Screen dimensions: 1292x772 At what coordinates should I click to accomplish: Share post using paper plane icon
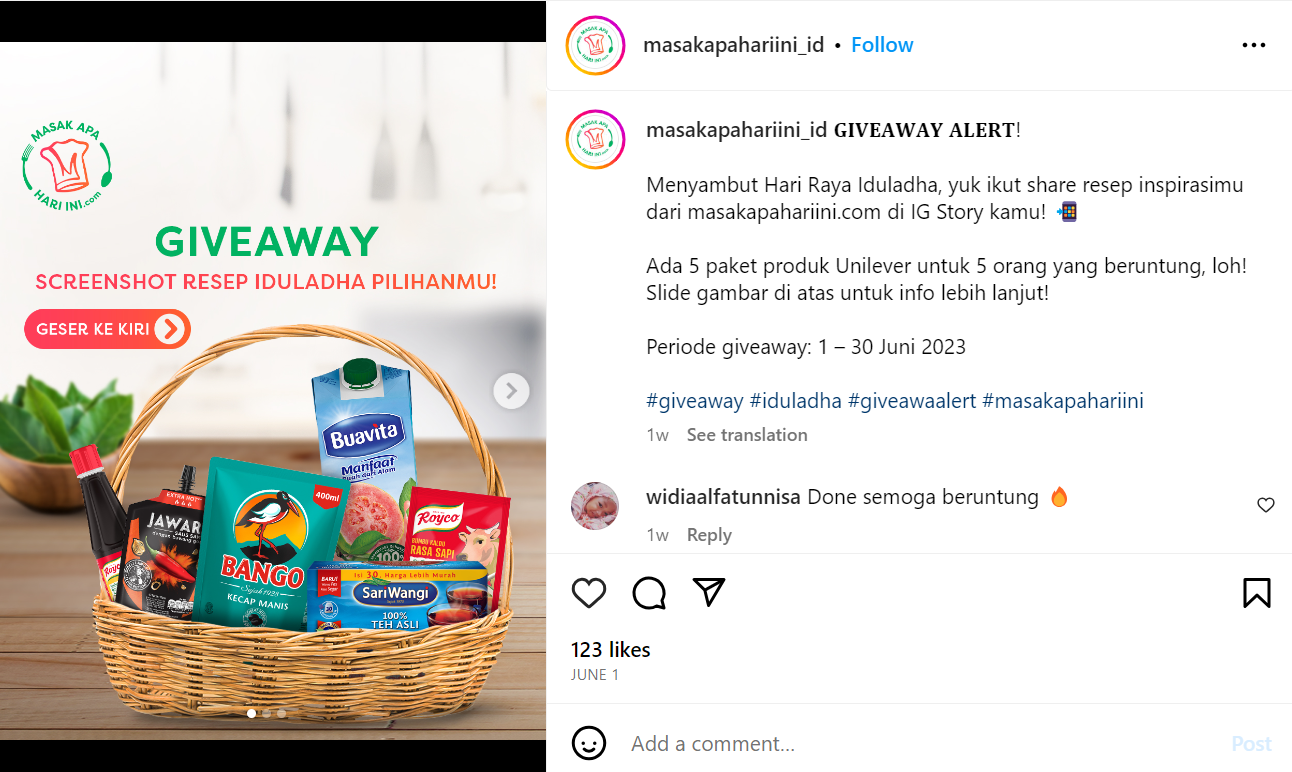point(709,592)
